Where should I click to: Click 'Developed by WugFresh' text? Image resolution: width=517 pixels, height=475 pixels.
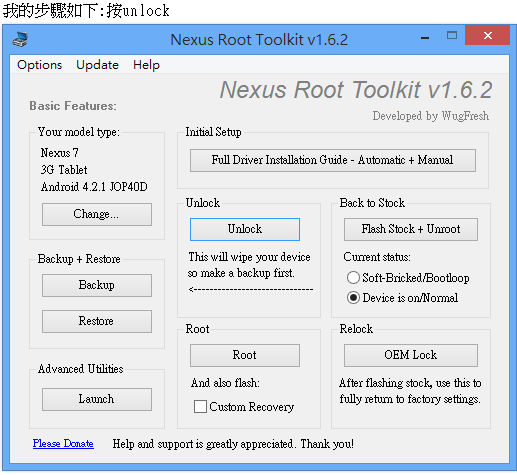tap(431, 116)
